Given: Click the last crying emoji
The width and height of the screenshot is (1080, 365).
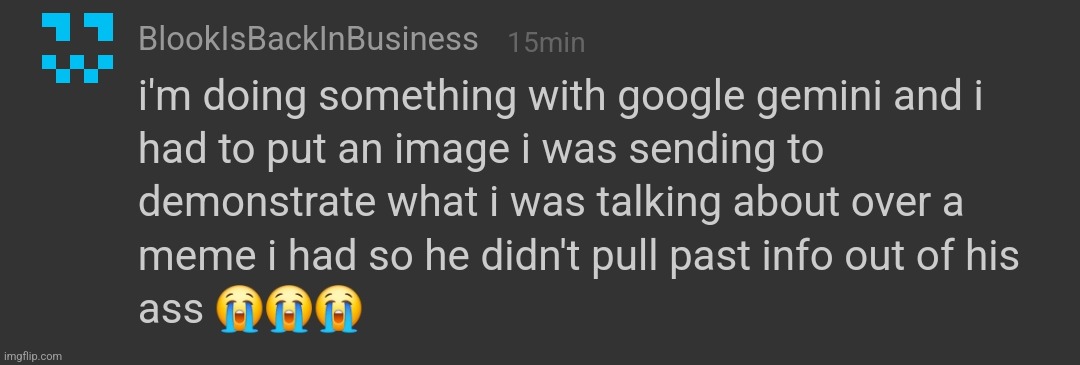Looking at the screenshot, I should click(338, 309).
